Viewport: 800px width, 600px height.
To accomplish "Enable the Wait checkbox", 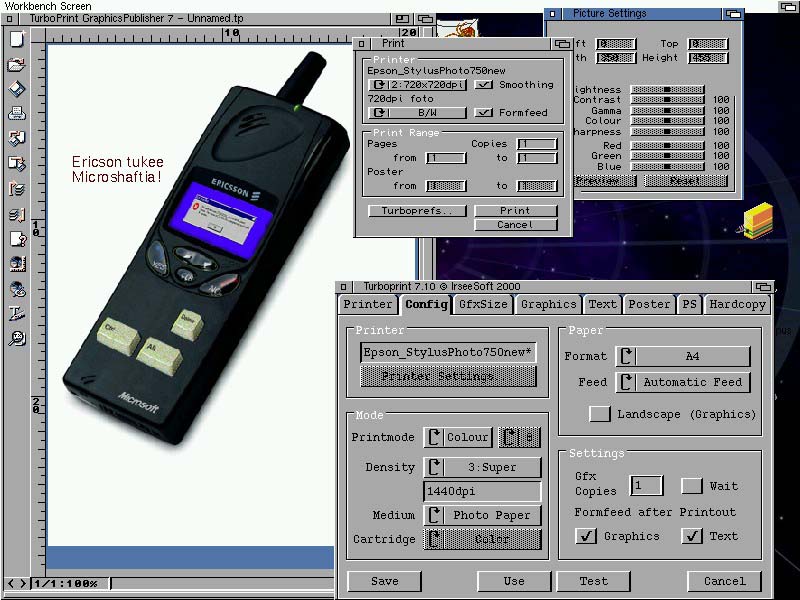I will pyautogui.click(x=691, y=485).
